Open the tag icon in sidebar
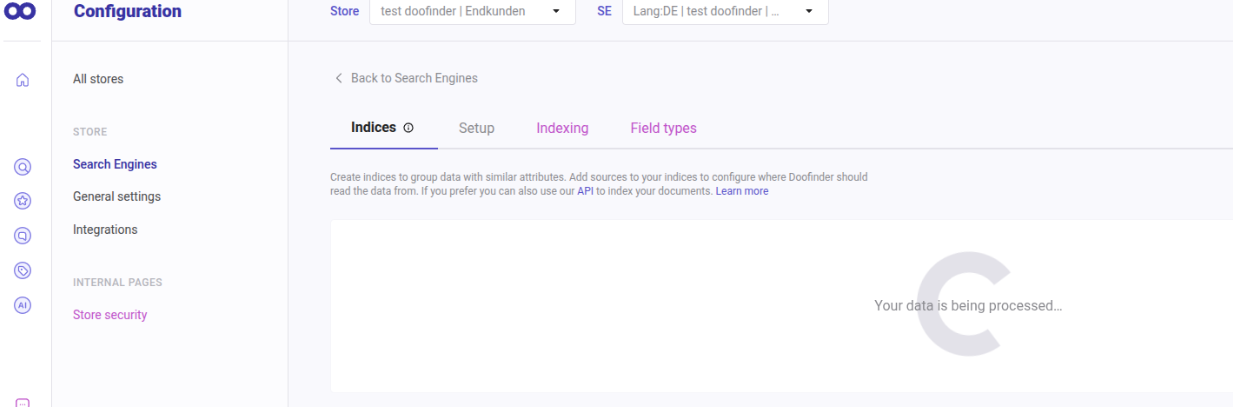This screenshot has height=407, width=1233. (x=21, y=270)
